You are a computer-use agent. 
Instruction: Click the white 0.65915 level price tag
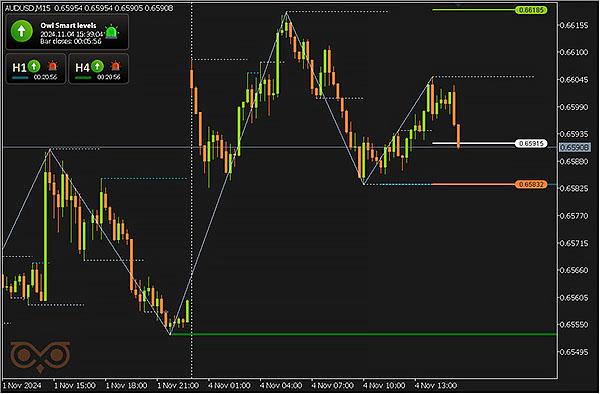[x=531, y=143]
